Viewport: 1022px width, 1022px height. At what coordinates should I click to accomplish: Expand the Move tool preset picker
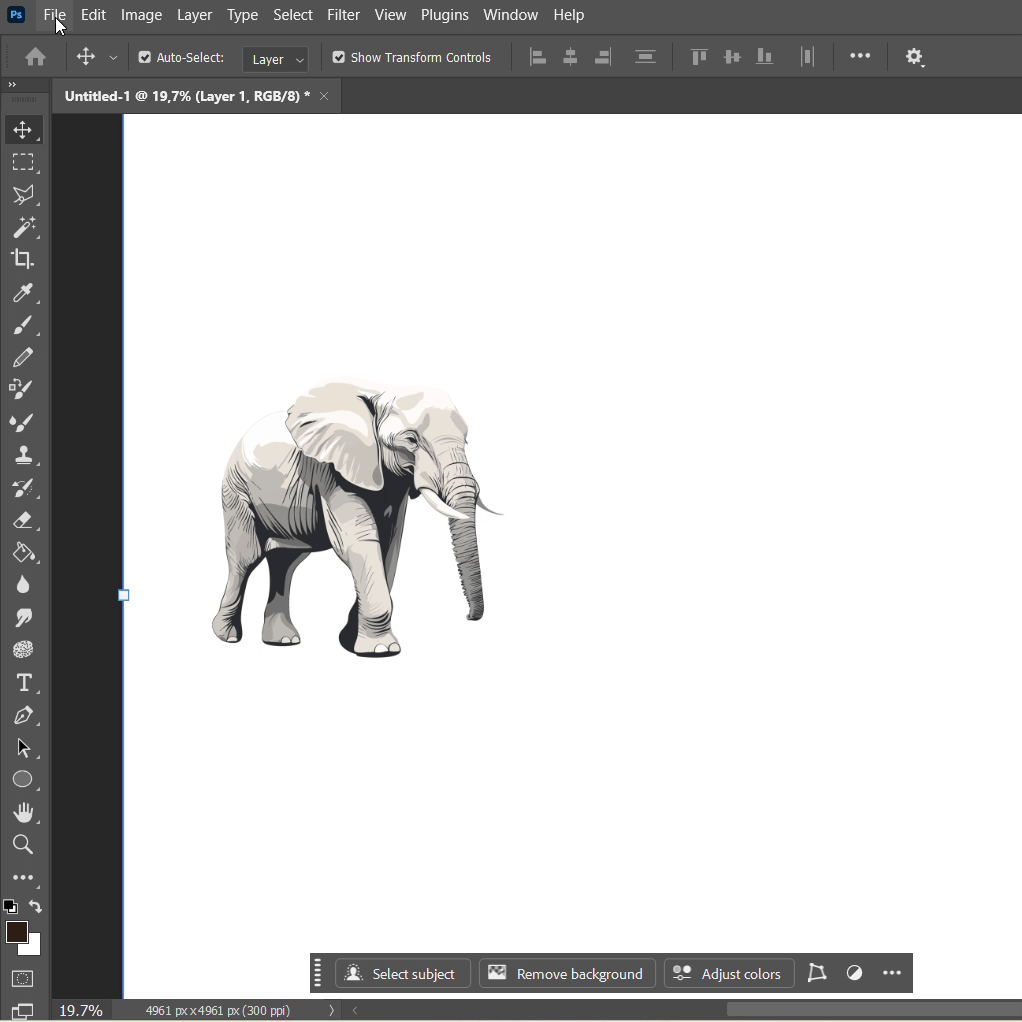[113, 58]
